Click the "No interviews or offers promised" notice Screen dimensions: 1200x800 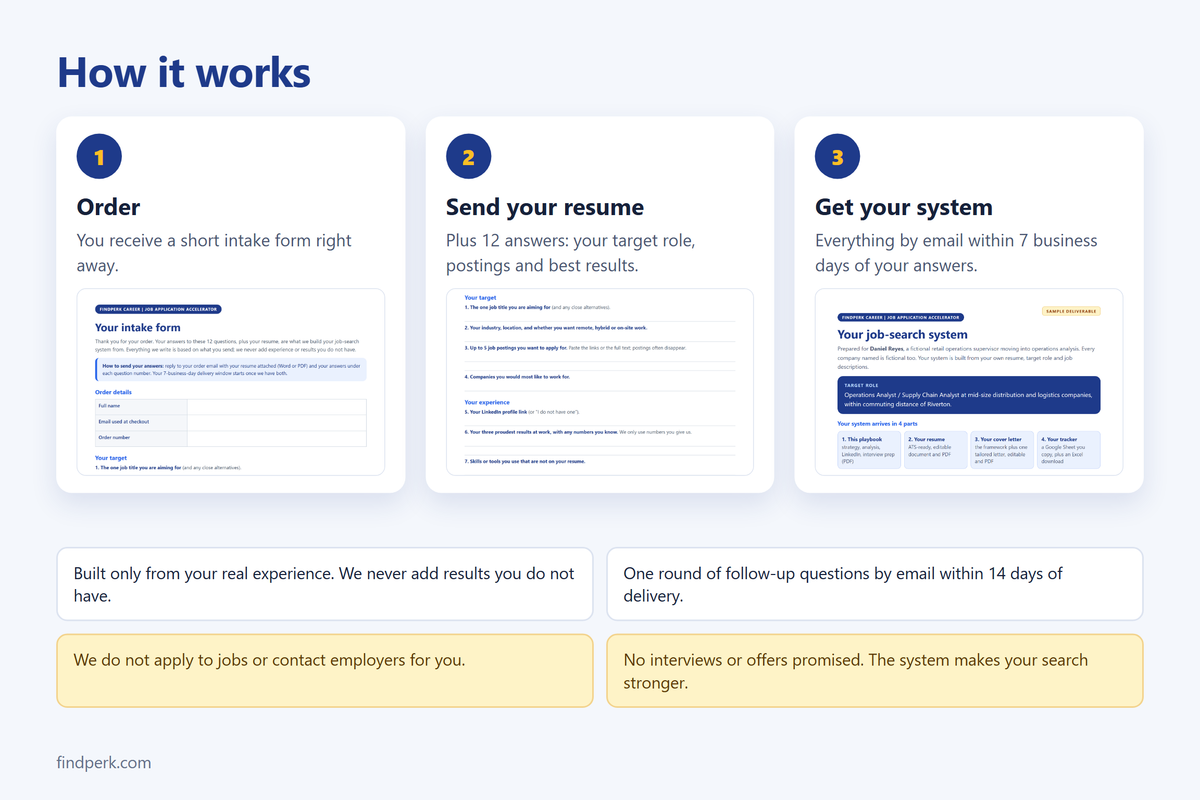[875, 670]
